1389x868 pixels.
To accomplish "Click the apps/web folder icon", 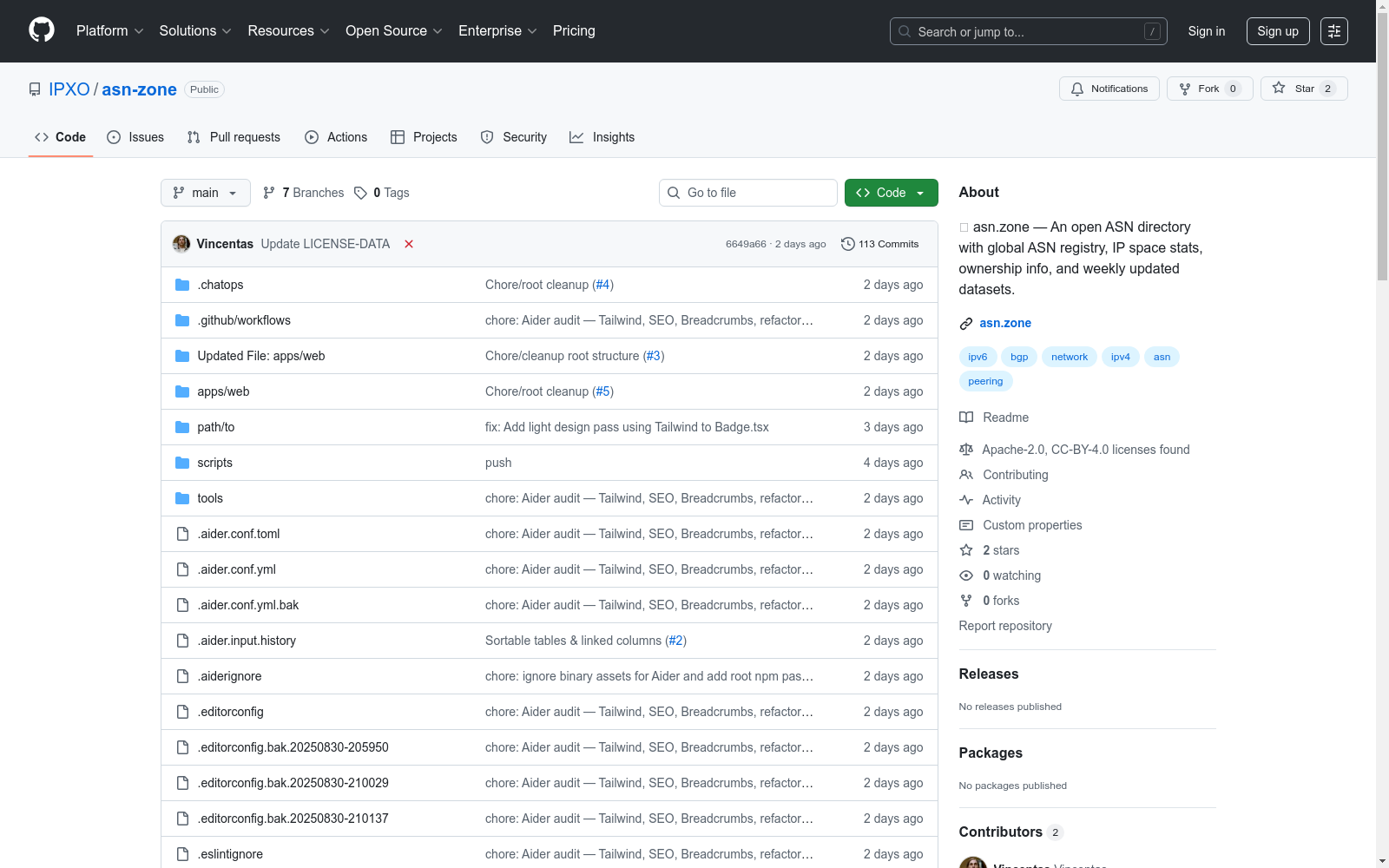I will click(182, 391).
